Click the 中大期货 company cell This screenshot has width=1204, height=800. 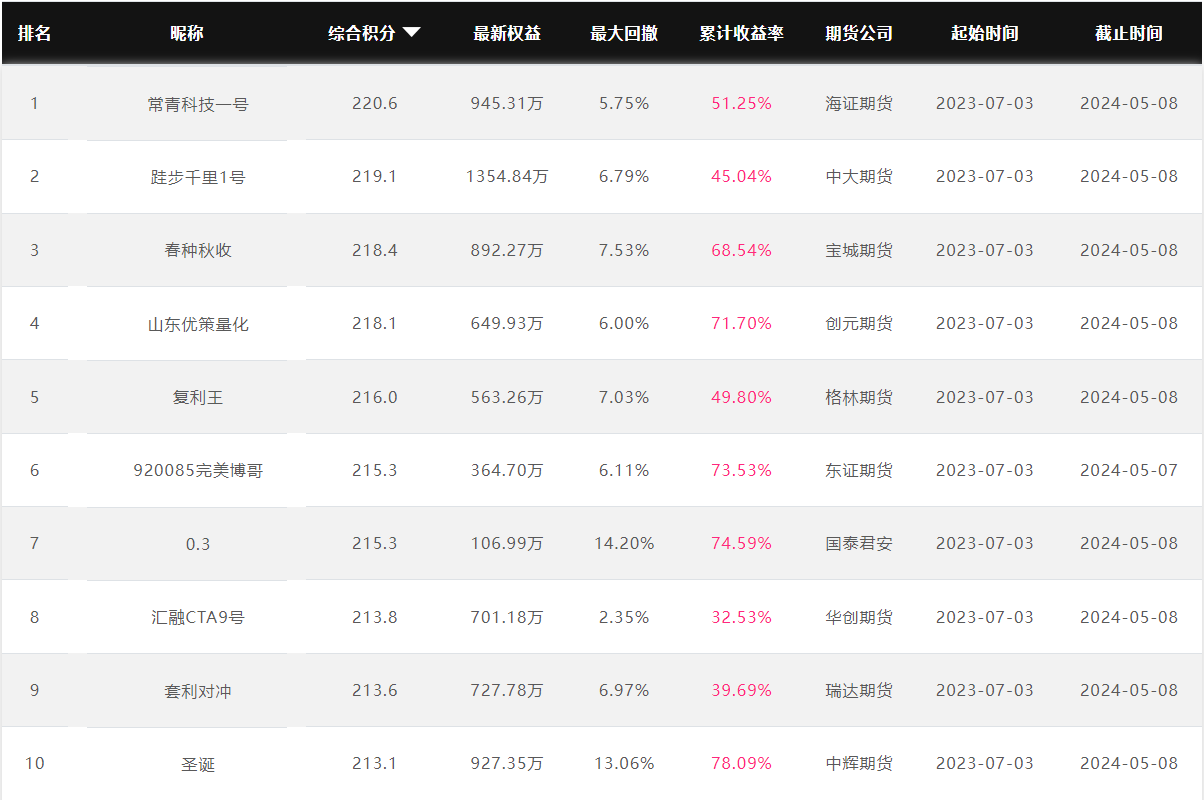click(x=859, y=176)
